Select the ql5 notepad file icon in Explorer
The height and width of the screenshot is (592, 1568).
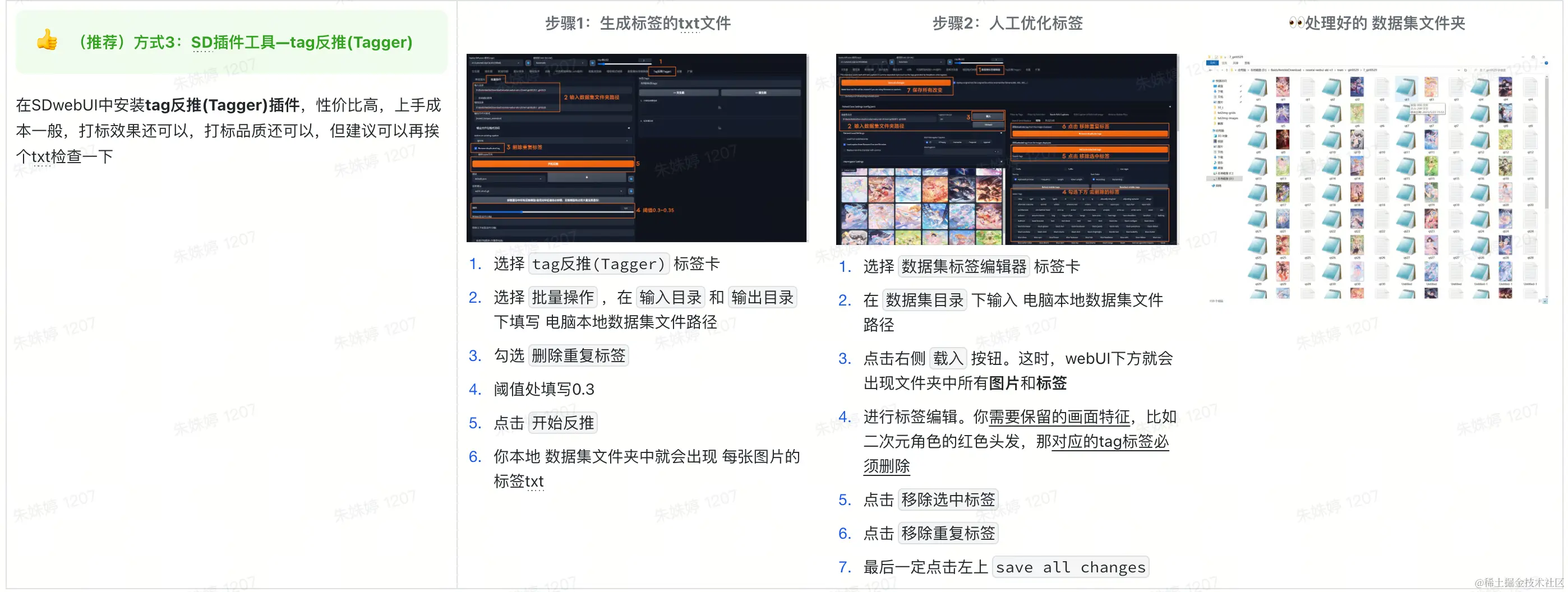[1257, 114]
